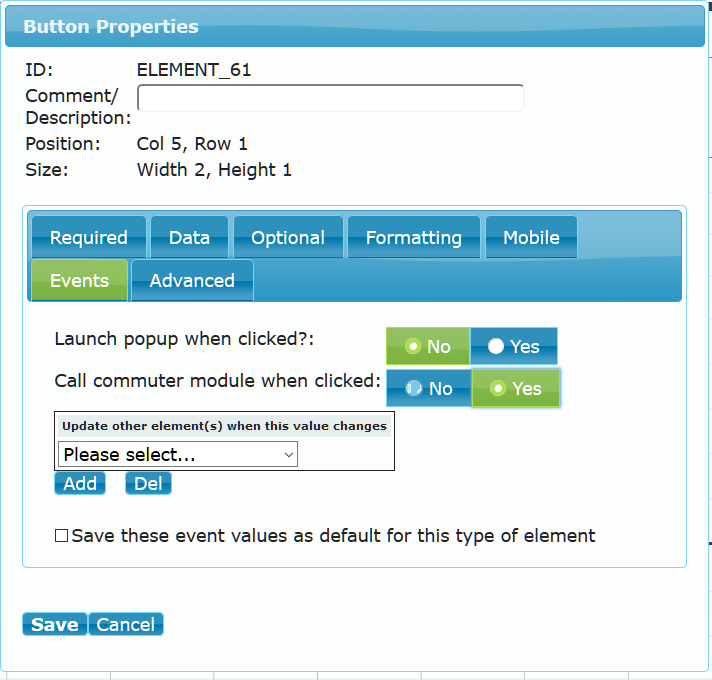Click the ELEMENT_61 ID text
The width and height of the screenshot is (712, 680).
194,69
